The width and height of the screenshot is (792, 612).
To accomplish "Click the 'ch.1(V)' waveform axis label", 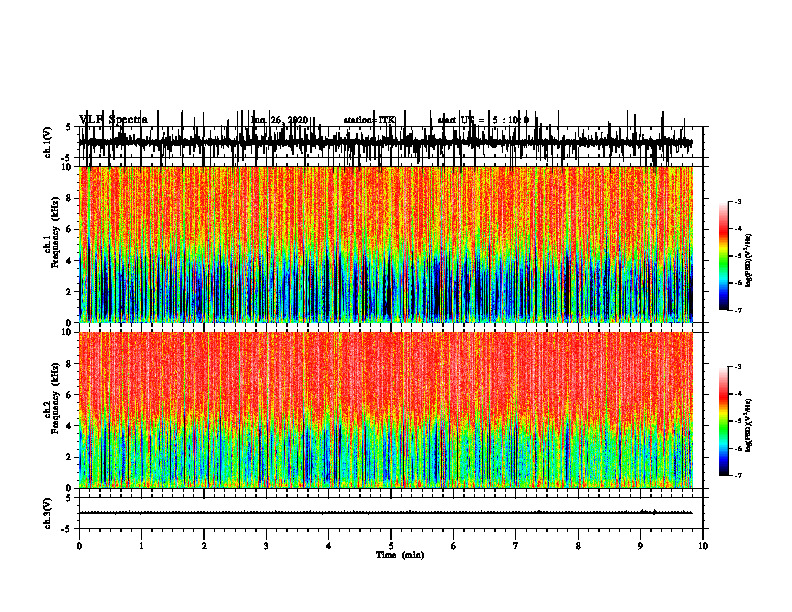I will 47,142.
